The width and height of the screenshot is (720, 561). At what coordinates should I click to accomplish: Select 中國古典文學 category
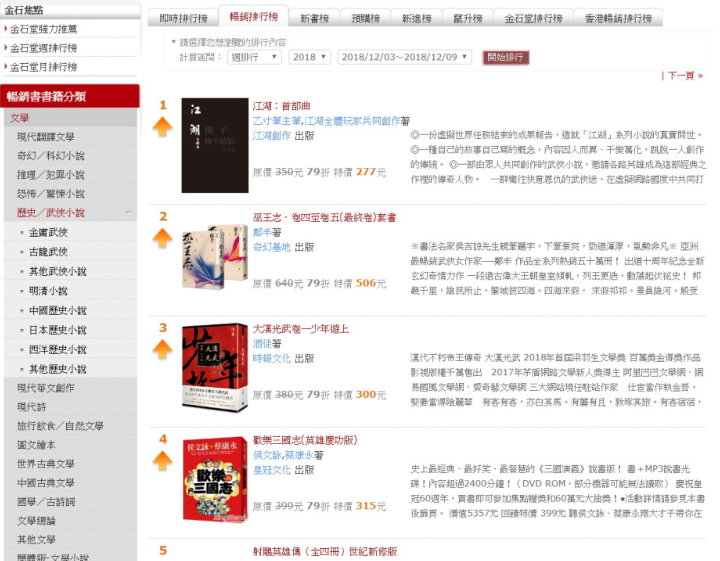pos(46,483)
